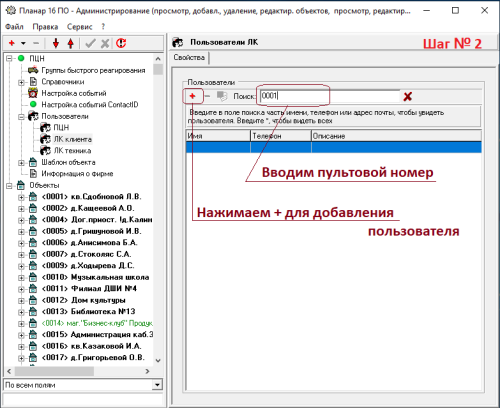Add a user with the red plus button
This screenshot has width=500, height=408.
pyautogui.click(x=192, y=96)
